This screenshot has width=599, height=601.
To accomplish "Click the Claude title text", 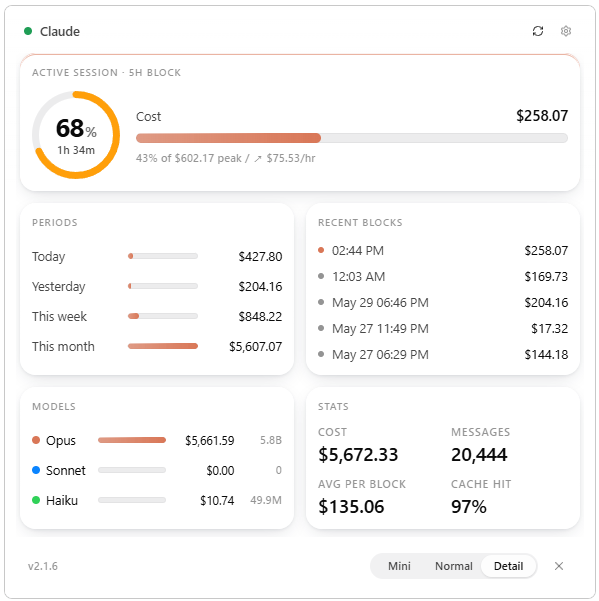I will [x=60, y=31].
